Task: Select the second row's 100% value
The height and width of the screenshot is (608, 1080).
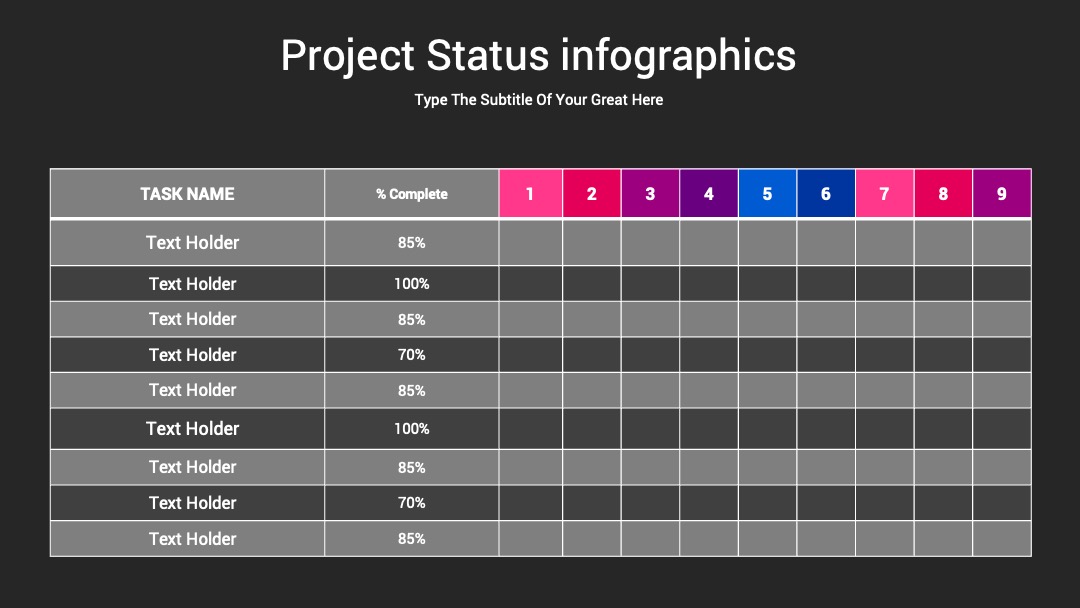Action: click(x=411, y=284)
